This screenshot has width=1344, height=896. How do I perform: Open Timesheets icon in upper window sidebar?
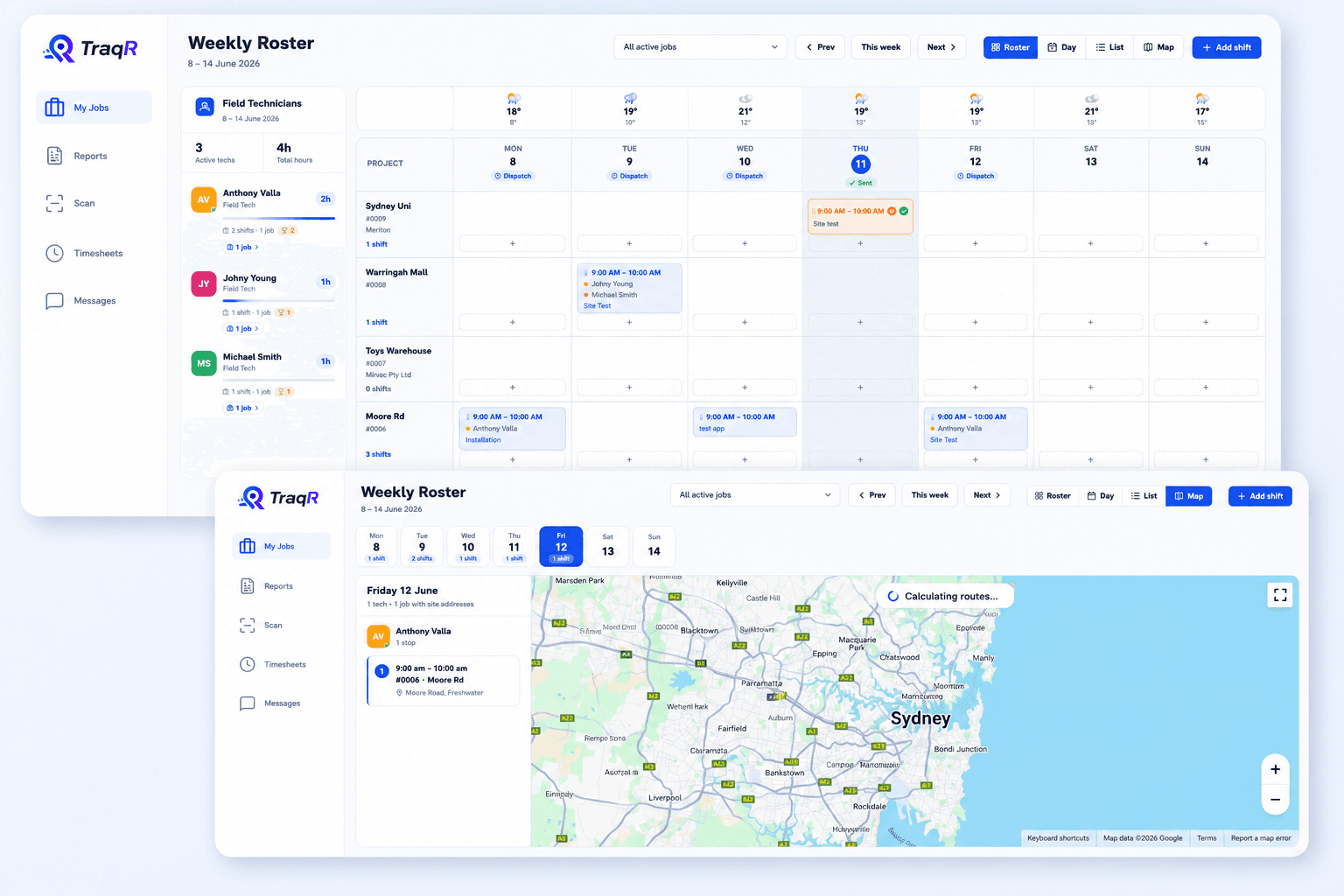pyautogui.click(x=54, y=253)
